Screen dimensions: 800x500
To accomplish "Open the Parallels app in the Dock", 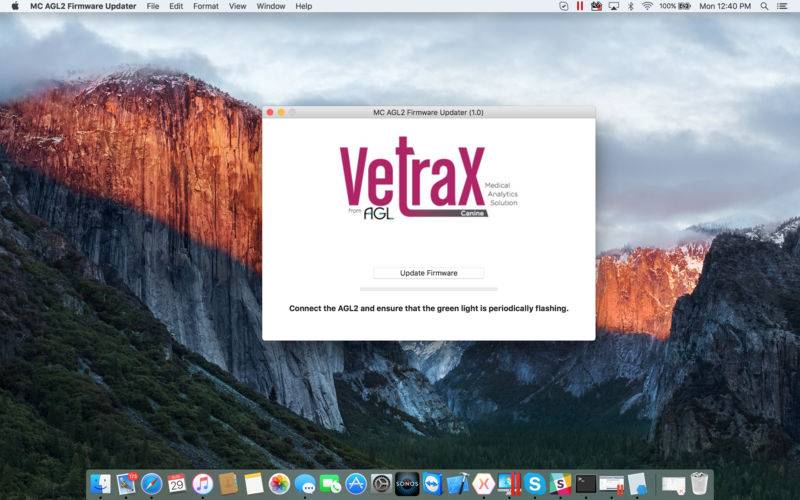I will [509, 483].
